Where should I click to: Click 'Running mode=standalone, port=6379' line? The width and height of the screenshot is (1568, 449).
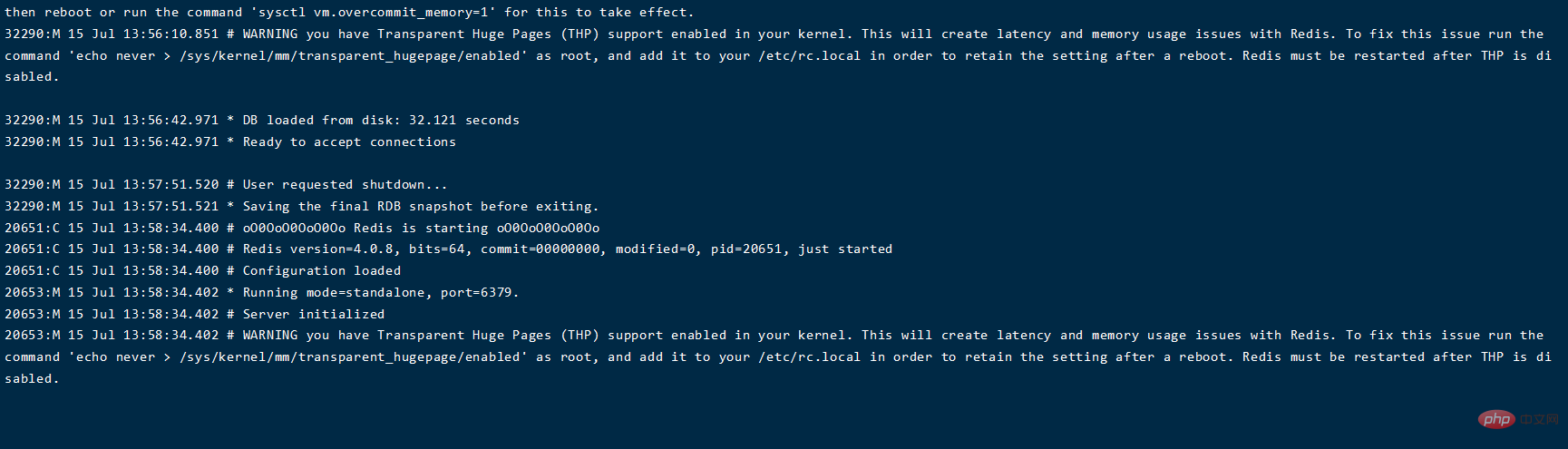click(x=262, y=293)
